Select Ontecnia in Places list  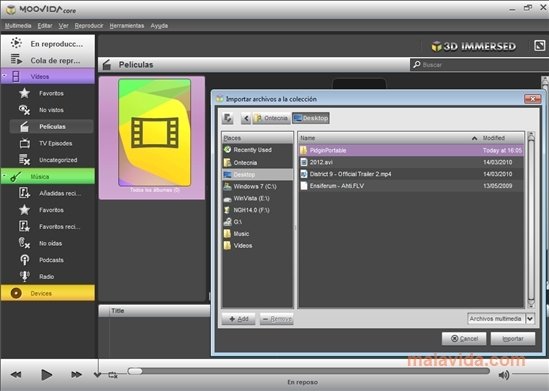point(257,163)
